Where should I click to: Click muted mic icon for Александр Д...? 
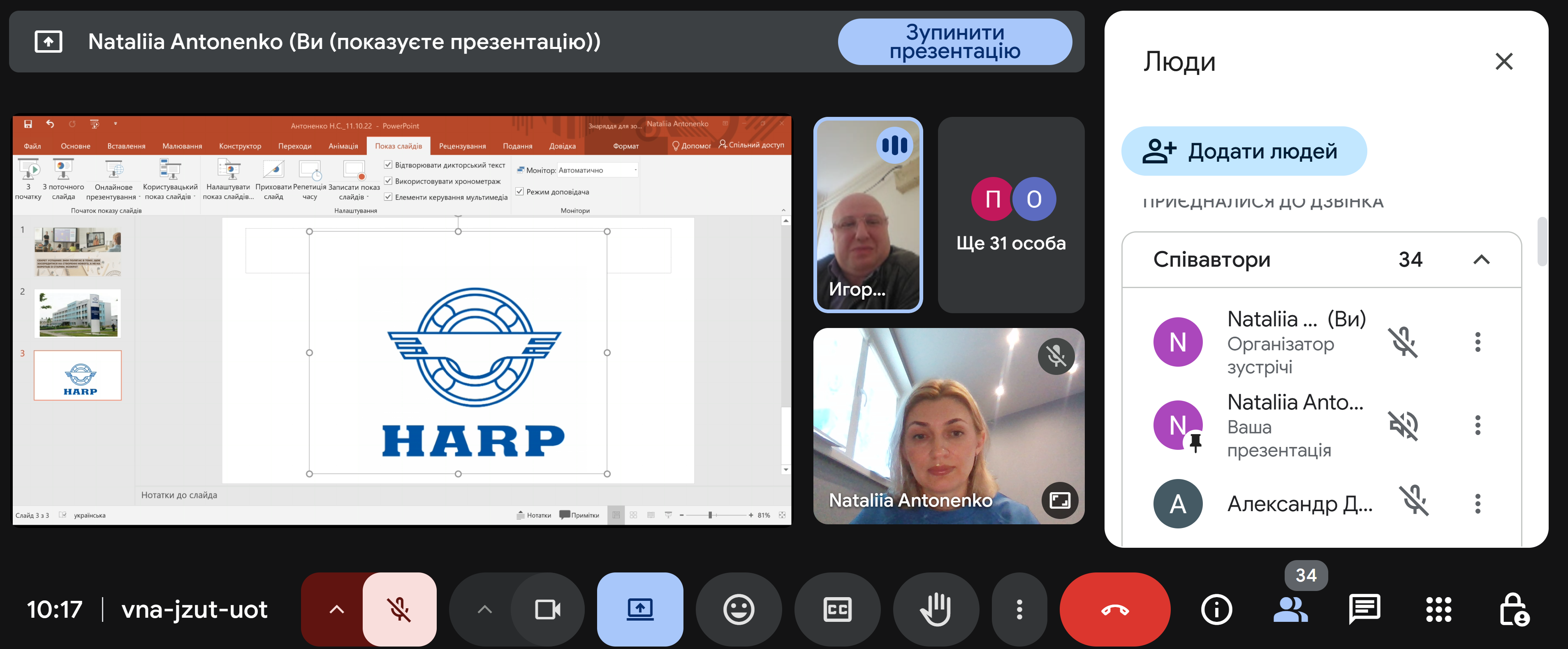(1413, 501)
